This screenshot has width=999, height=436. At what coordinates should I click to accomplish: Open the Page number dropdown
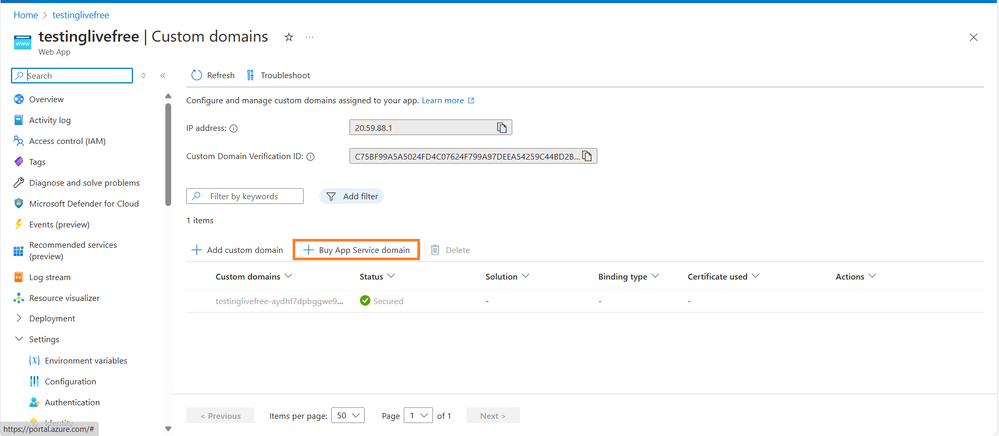(419, 416)
